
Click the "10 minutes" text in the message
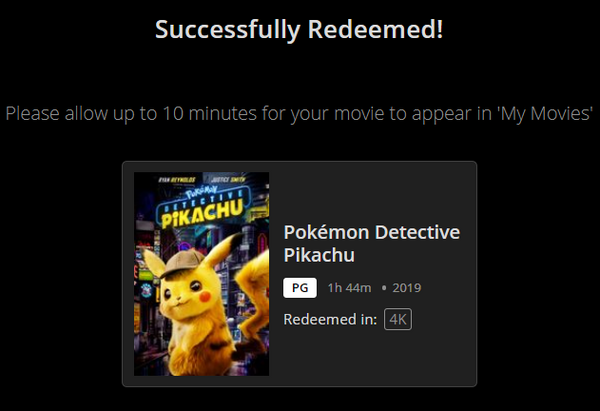coord(210,113)
